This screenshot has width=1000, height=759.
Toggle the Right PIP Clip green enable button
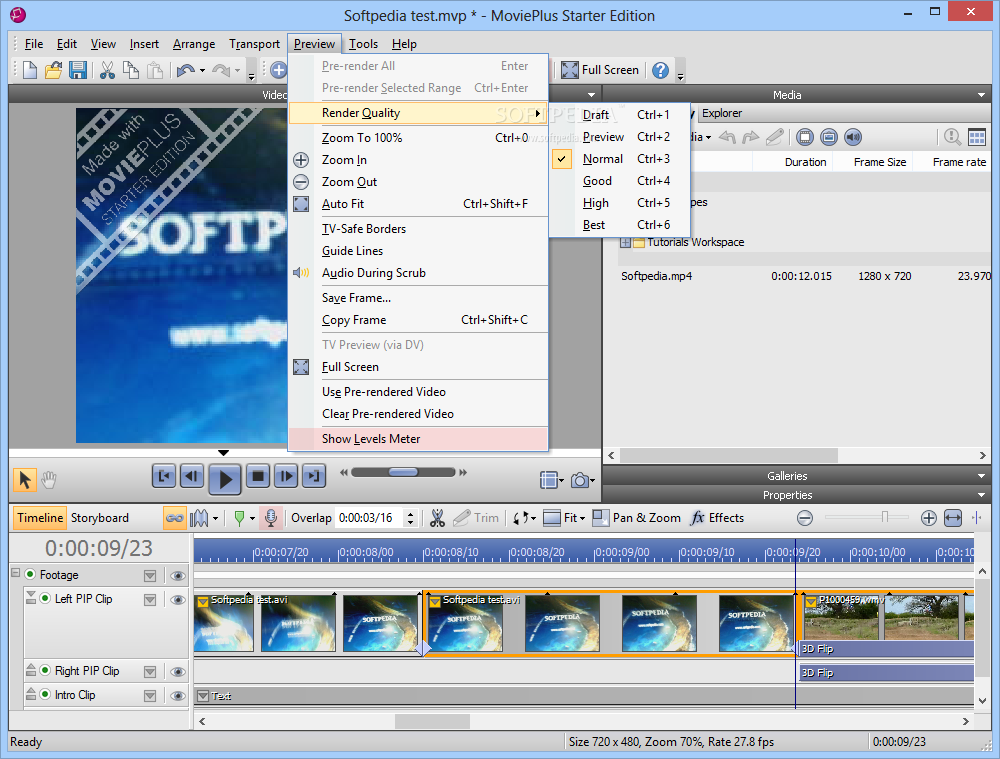(45, 670)
